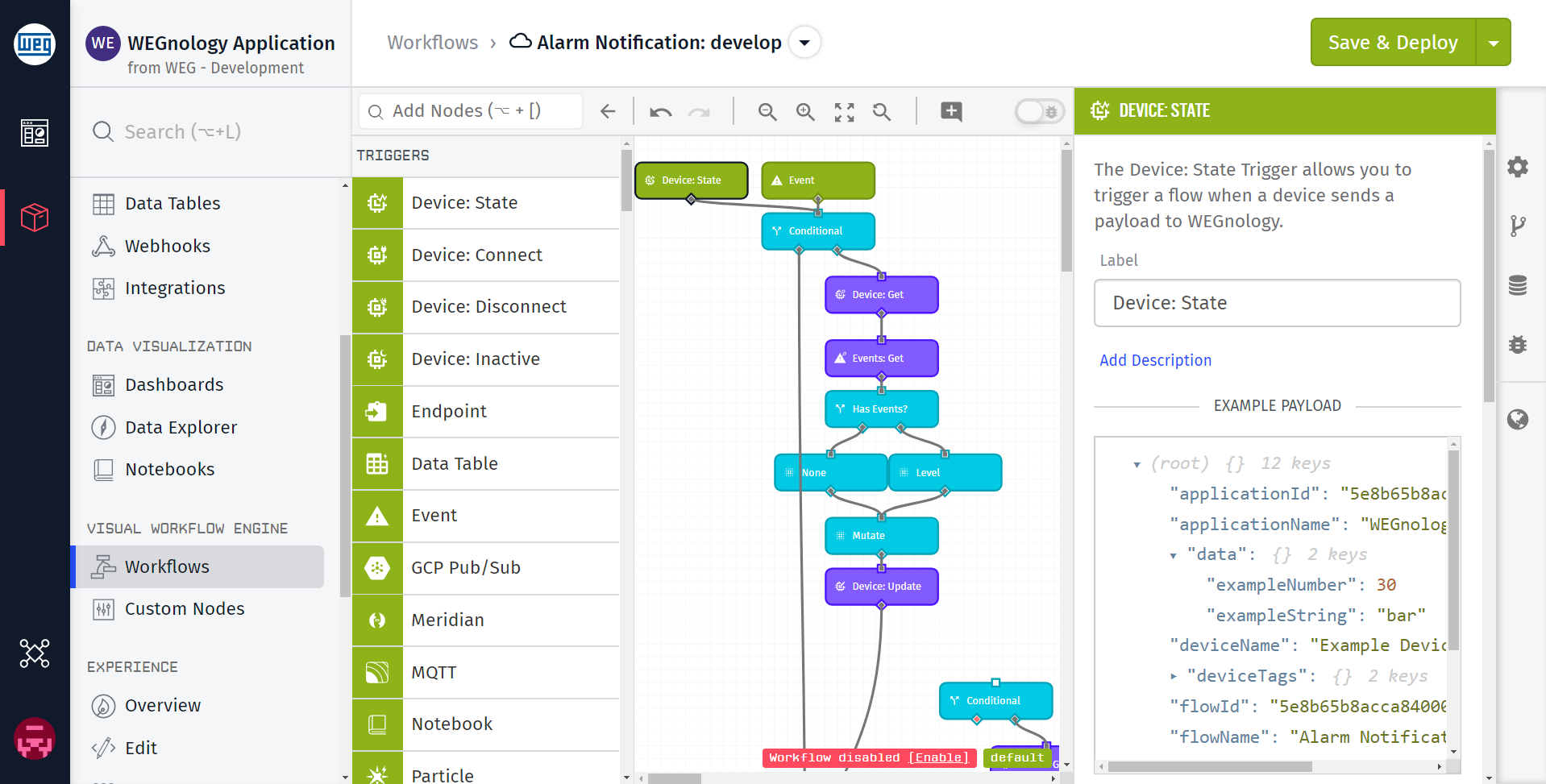The image size is (1546, 784).
Task: Add the Endpoint trigger node icon
Action: point(377,412)
